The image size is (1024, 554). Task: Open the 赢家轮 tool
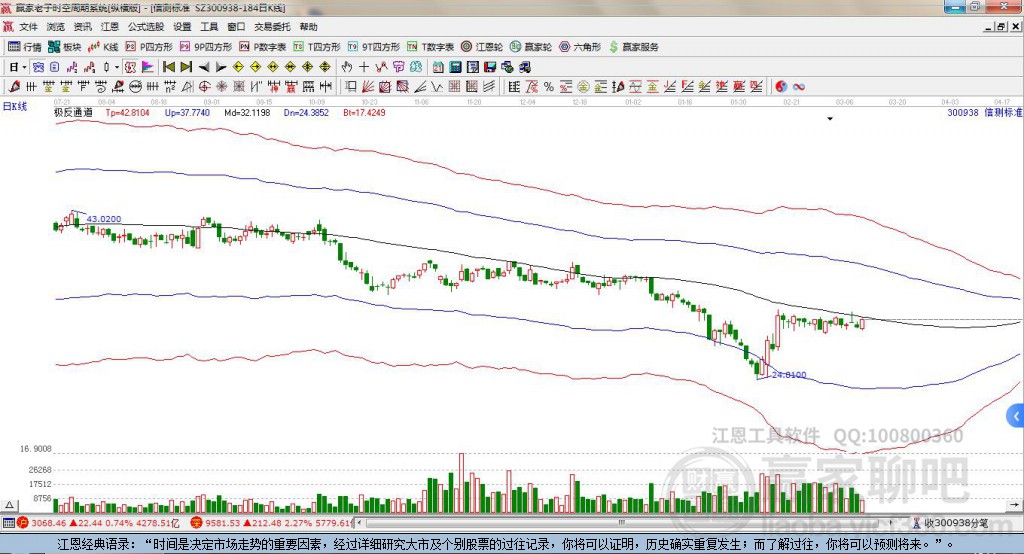531,47
